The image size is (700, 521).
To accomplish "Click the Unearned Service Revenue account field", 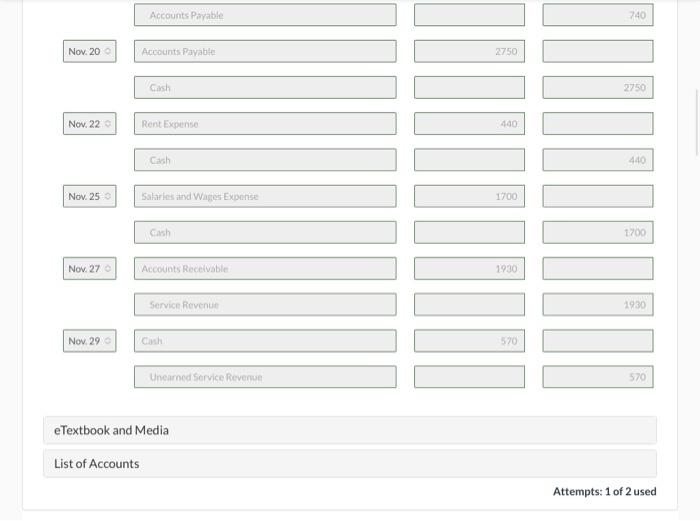I will point(265,377).
